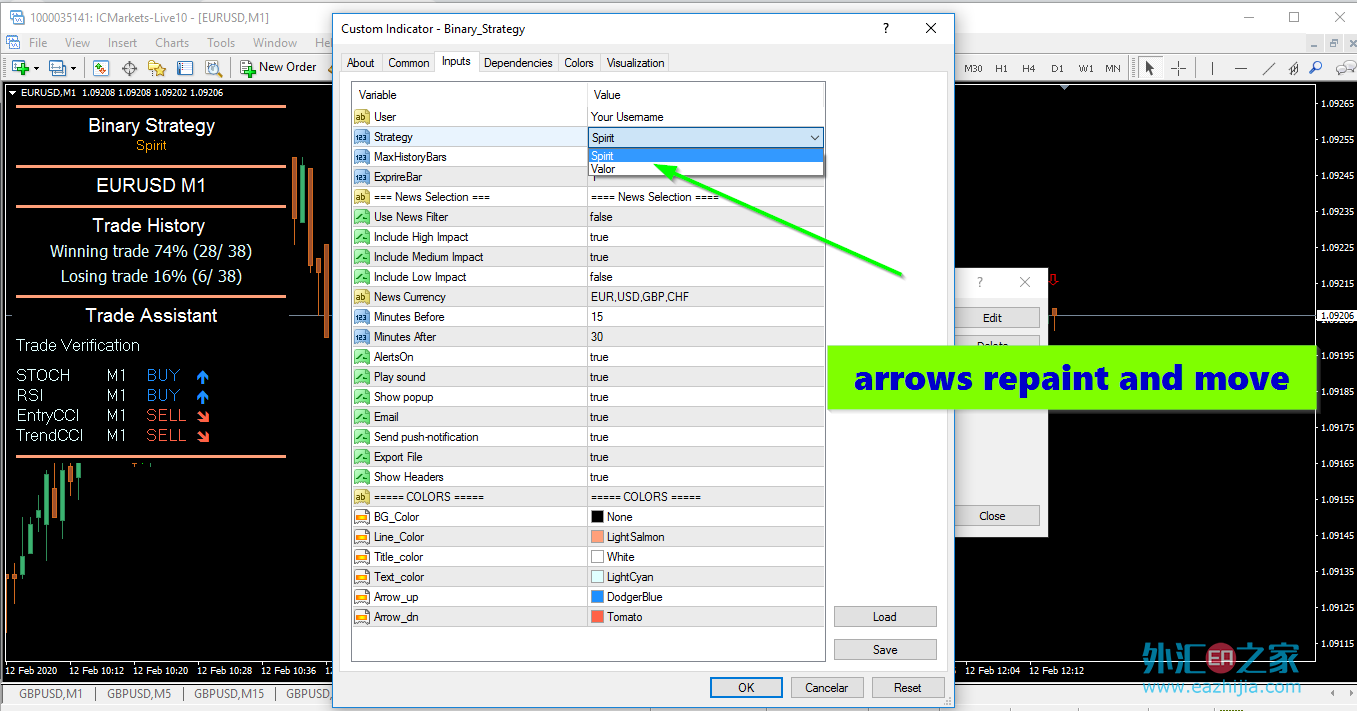
Task: Switch to the Colors tab
Action: 579,63
